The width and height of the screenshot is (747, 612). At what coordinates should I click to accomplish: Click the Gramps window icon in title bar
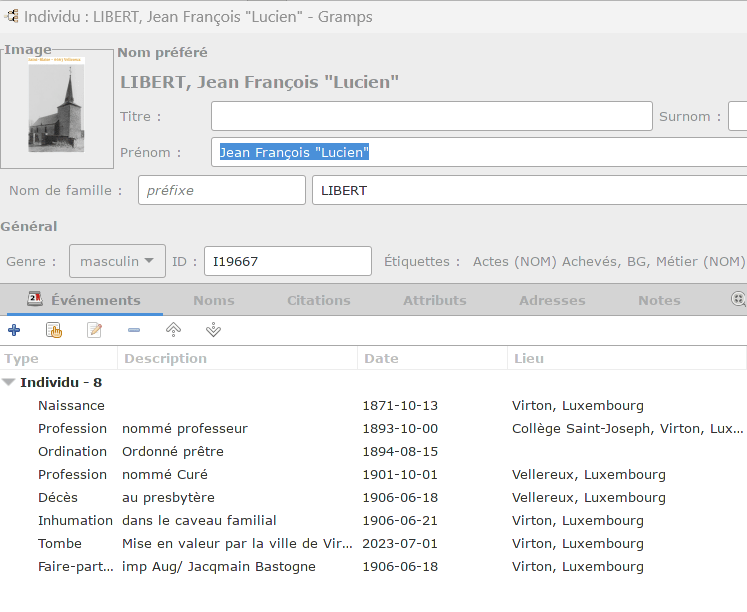point(11,15)
